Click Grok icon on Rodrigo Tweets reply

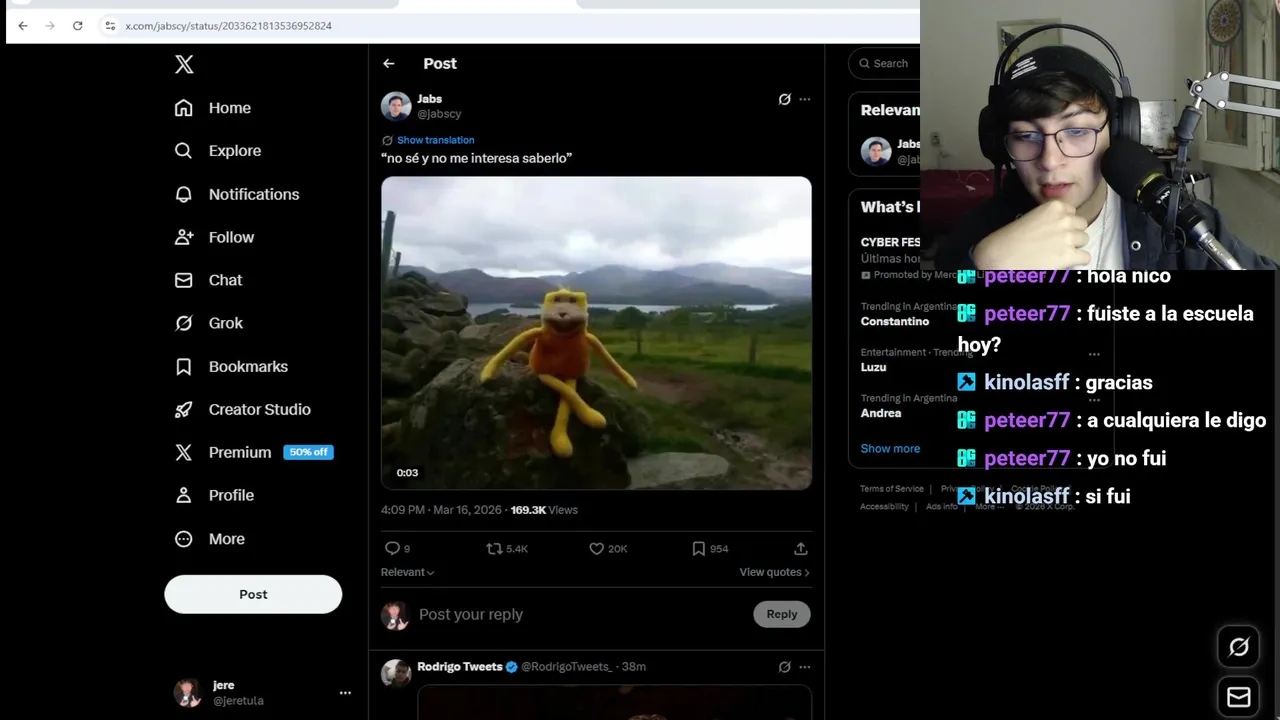[x=784, y=667]
